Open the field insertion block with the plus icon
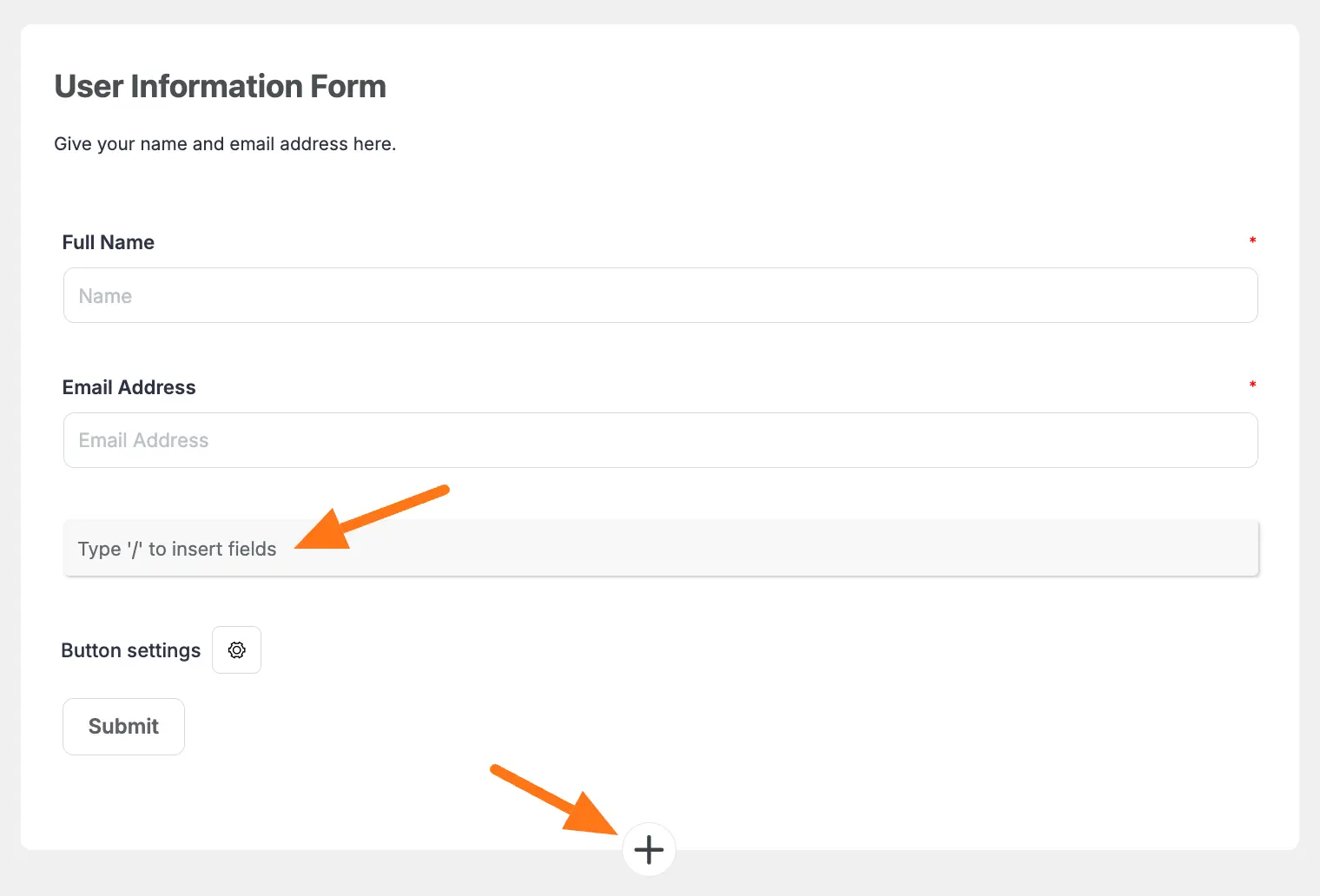Viewport: 1320px width, 896px height. click(649, 849)
